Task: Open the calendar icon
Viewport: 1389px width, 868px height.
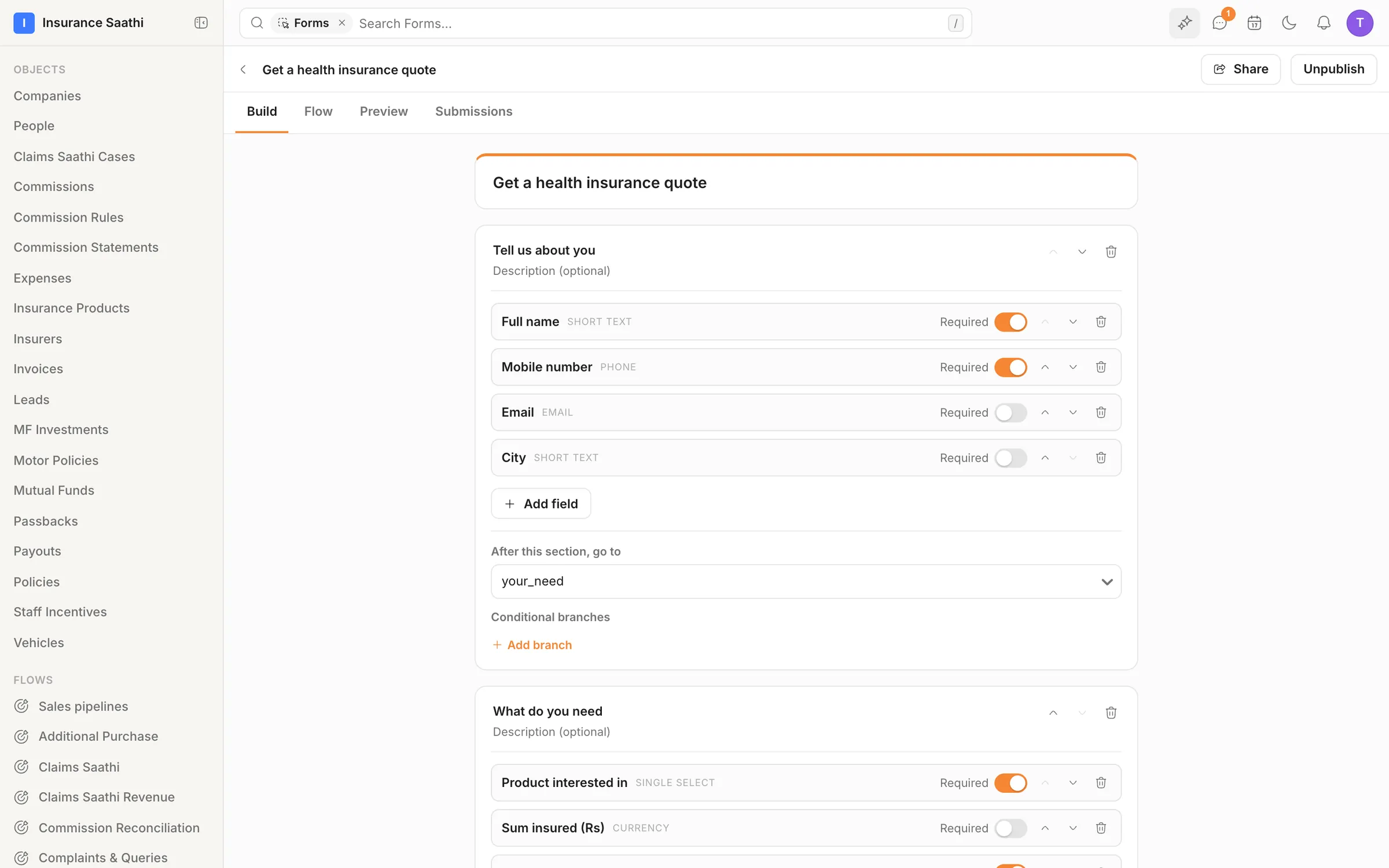Action: (1254, 23)
